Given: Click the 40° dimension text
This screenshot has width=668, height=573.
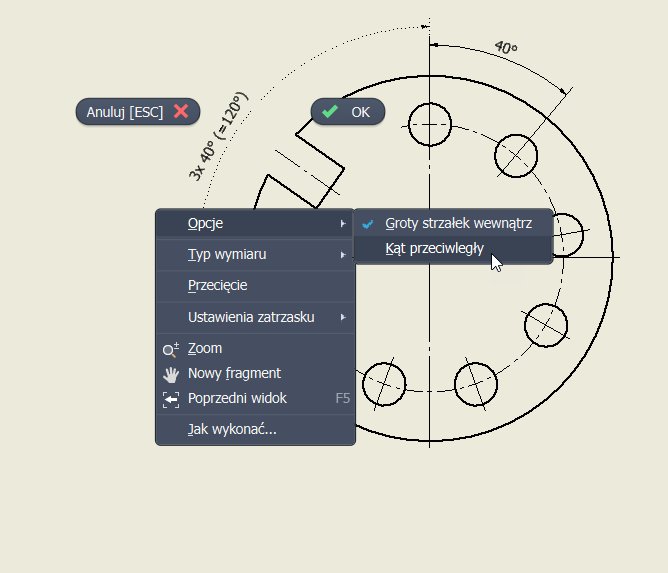Looking at the screenshot, I should pyautogui.click(x=506, y=48).
